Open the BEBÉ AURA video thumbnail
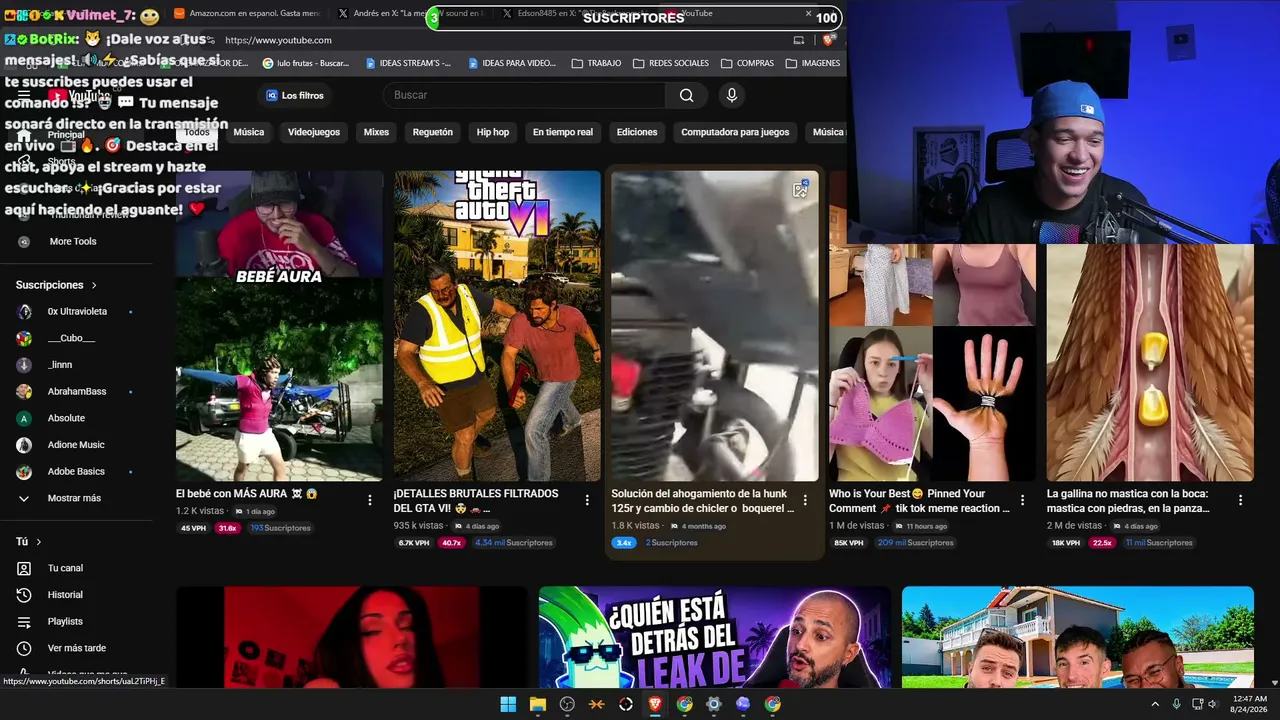The height and width of the screenshot is (720, 1280). tap(279, 326)
